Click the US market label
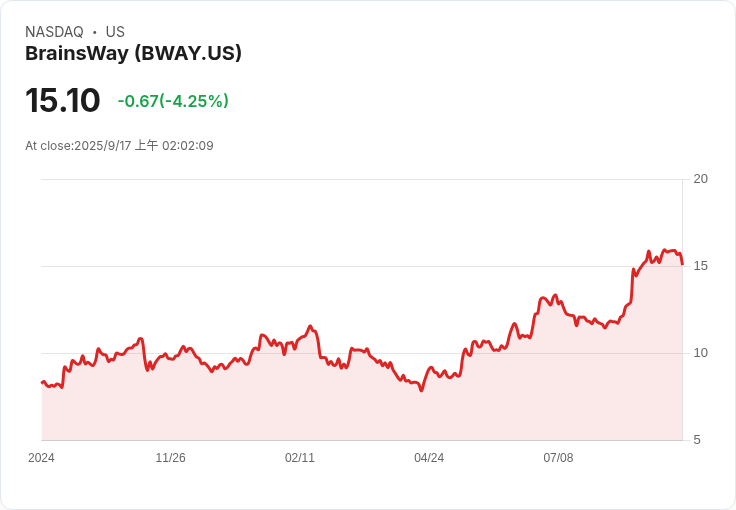736x510 pixels. point(115,32)
